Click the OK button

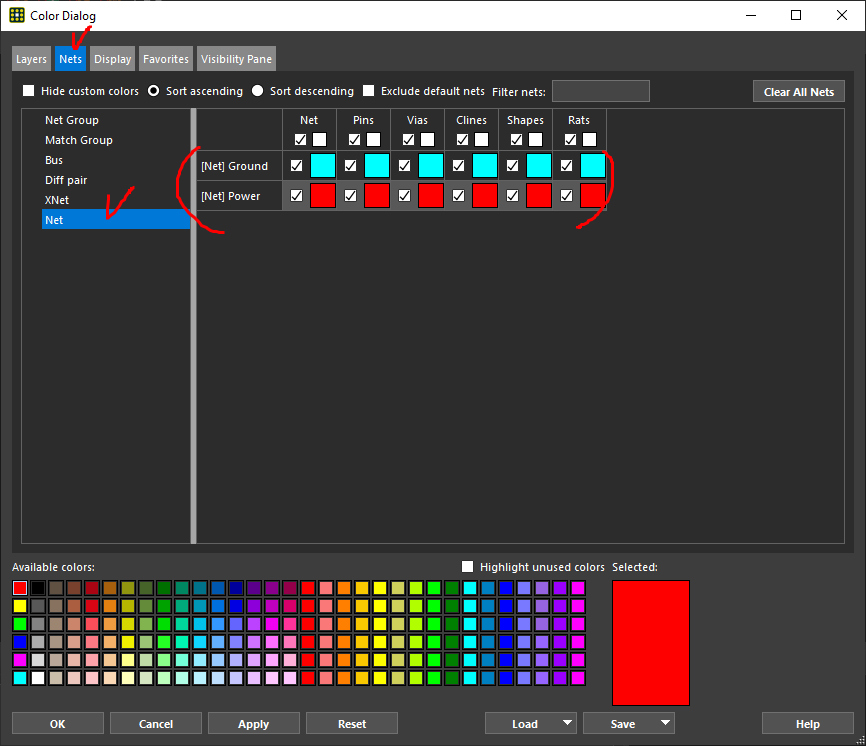pos(58,723)
